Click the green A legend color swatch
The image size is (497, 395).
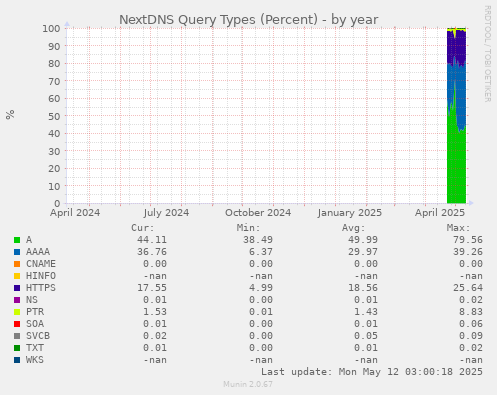tap(17, 240)
